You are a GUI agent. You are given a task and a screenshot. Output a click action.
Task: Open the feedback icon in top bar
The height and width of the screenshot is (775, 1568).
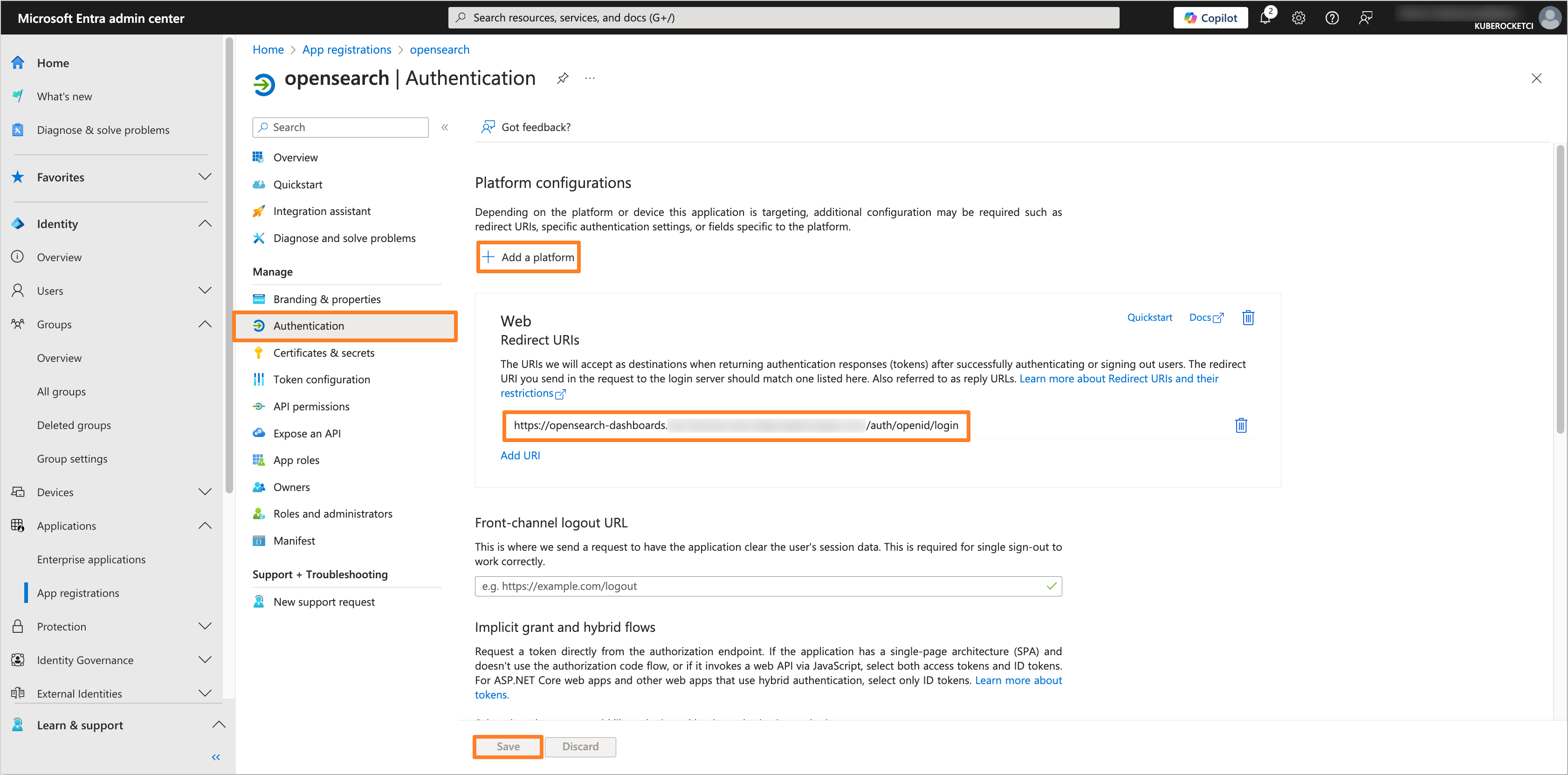(x=1365, y=18)
